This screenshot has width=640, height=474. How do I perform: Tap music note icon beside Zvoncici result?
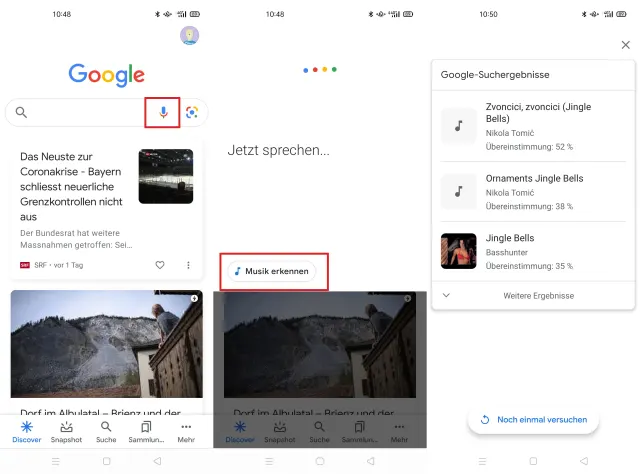458,126
